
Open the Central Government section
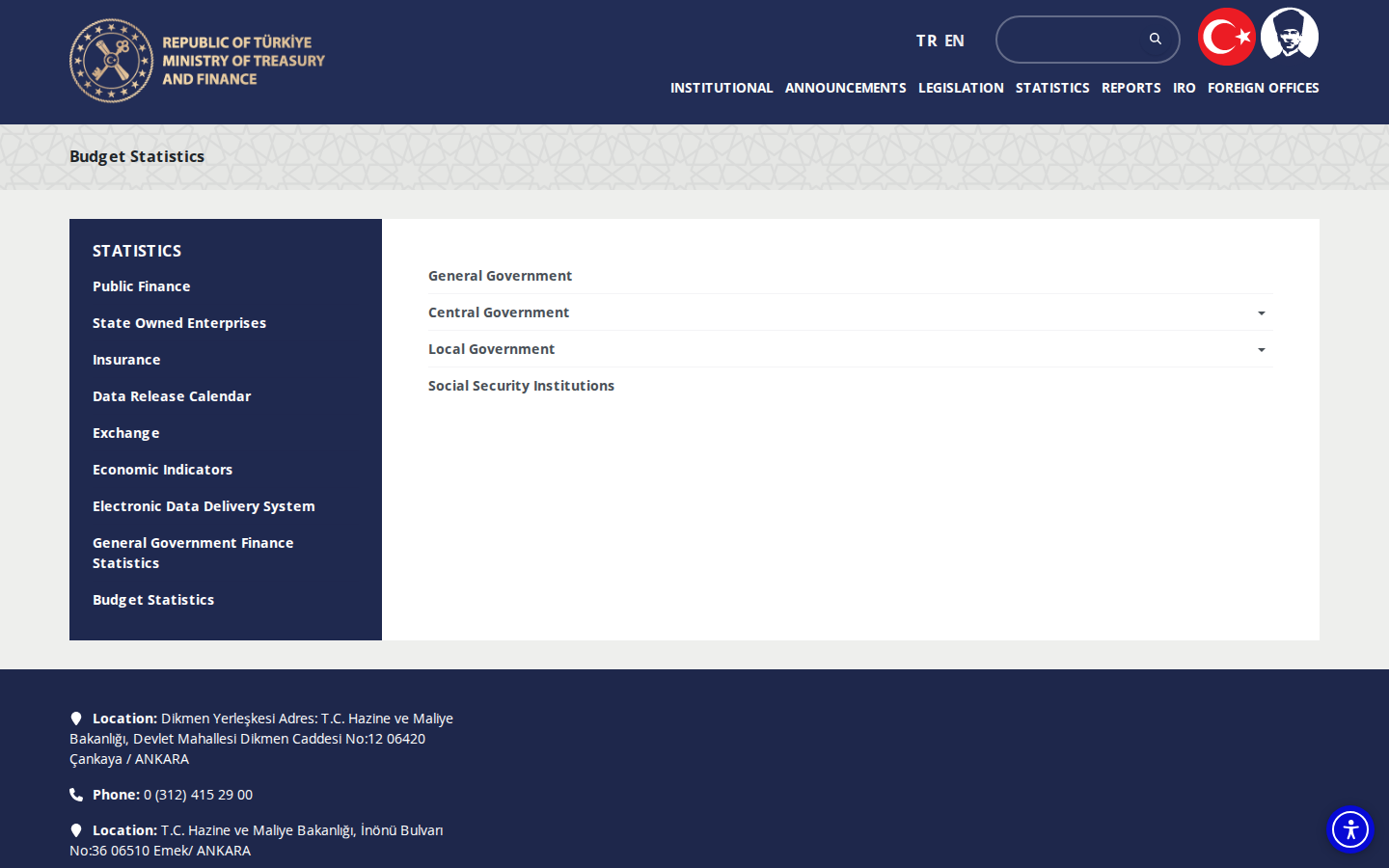point(499,312)
